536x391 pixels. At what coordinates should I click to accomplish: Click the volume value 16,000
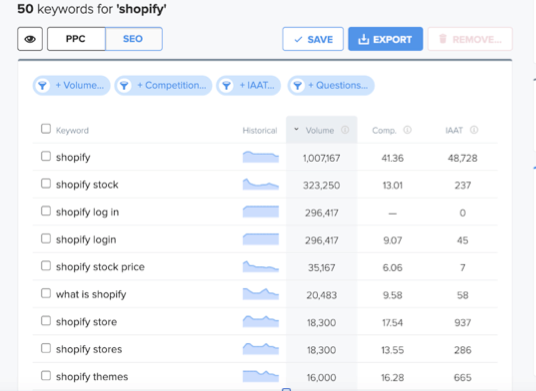click(321, 377)
